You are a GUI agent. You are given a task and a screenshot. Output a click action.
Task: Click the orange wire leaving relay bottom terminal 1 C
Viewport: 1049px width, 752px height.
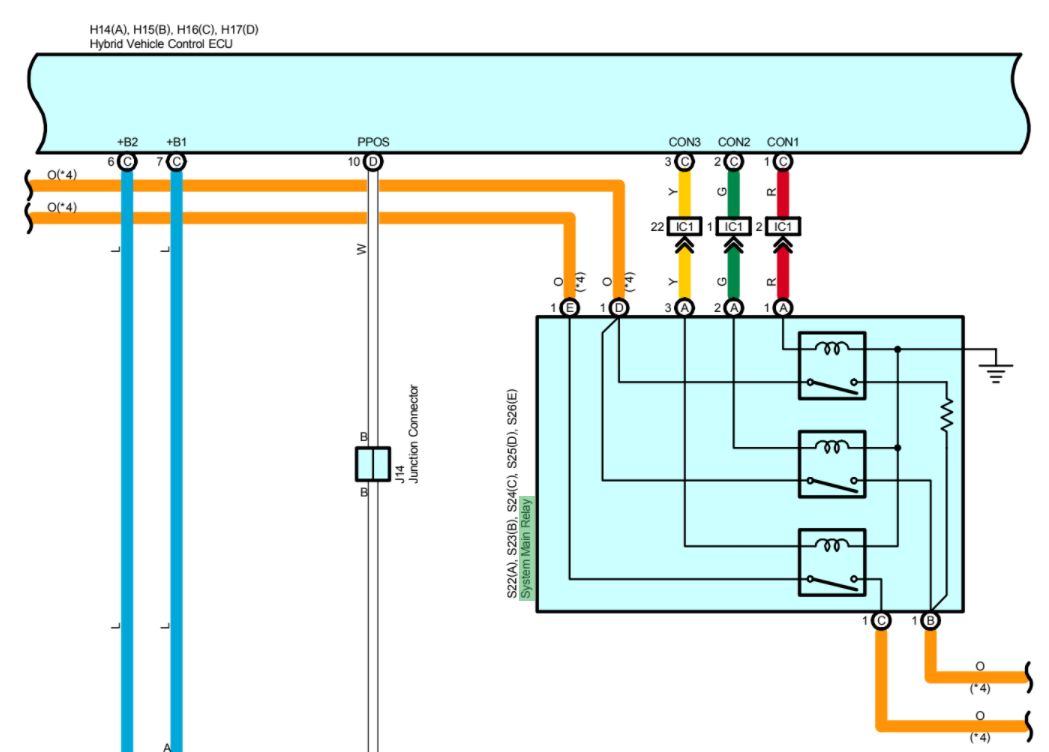point(950,727)
